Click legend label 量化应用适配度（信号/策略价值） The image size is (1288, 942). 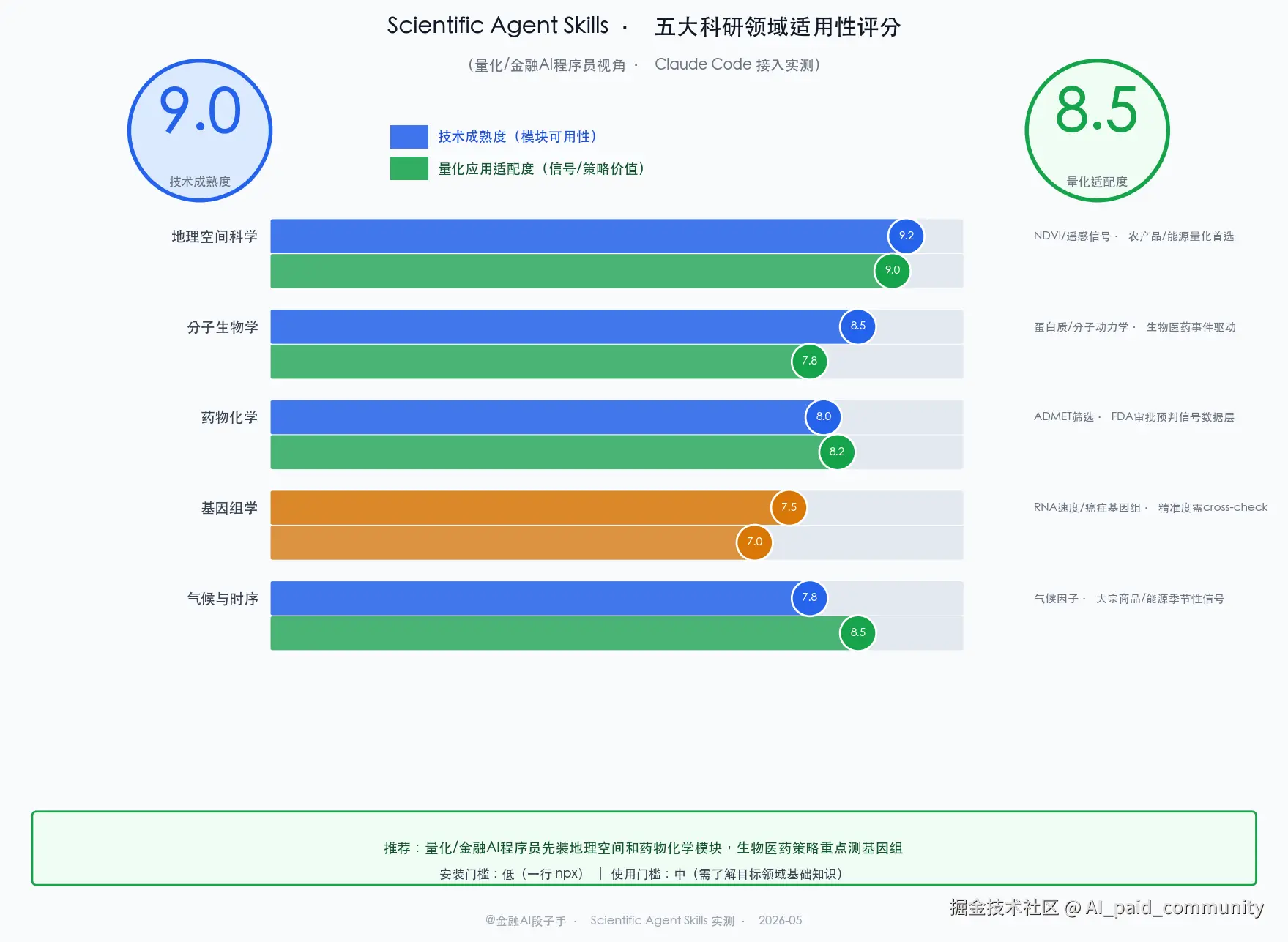click(x=541, y=169)
